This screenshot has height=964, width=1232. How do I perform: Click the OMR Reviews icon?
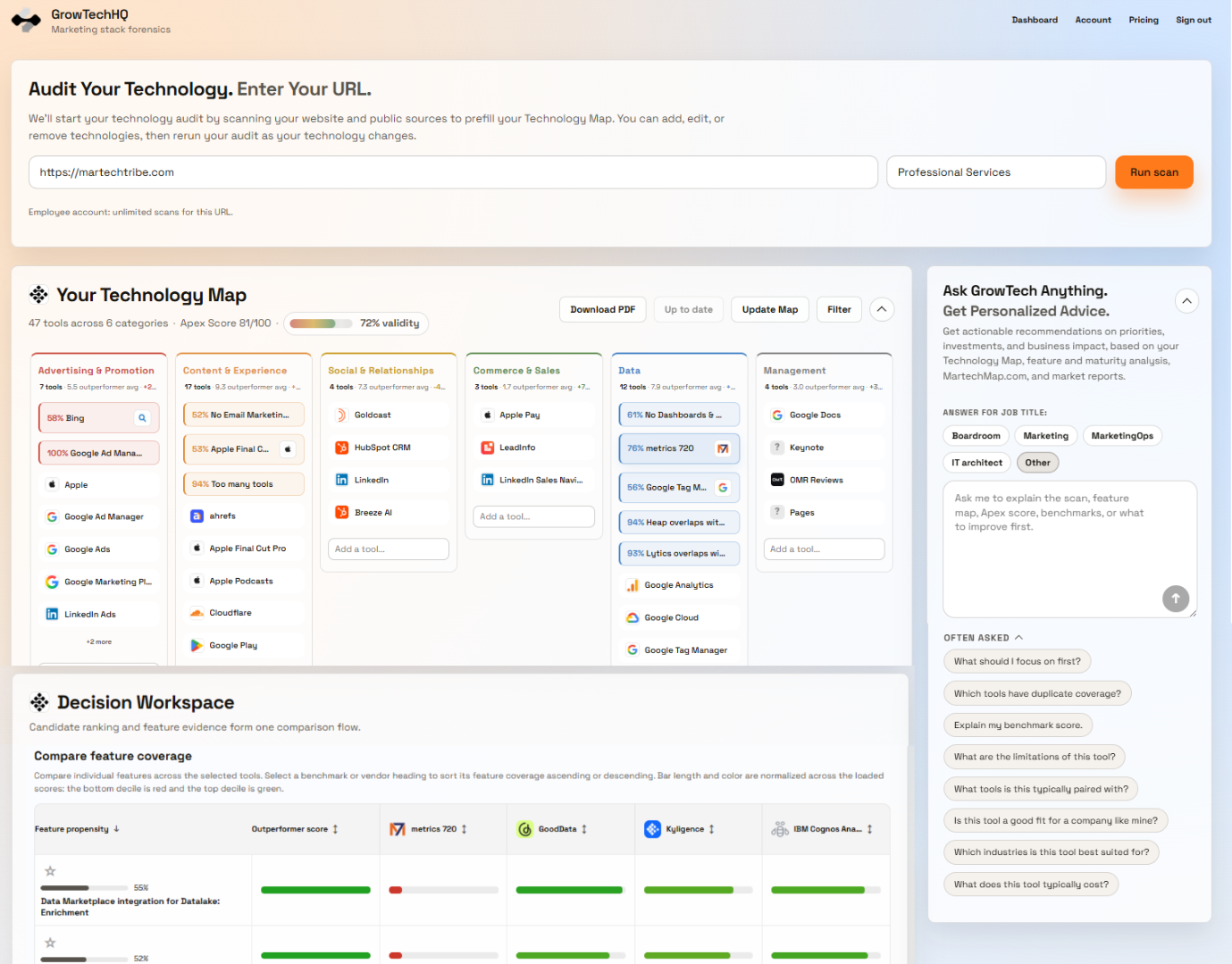[x=777, y=480]
